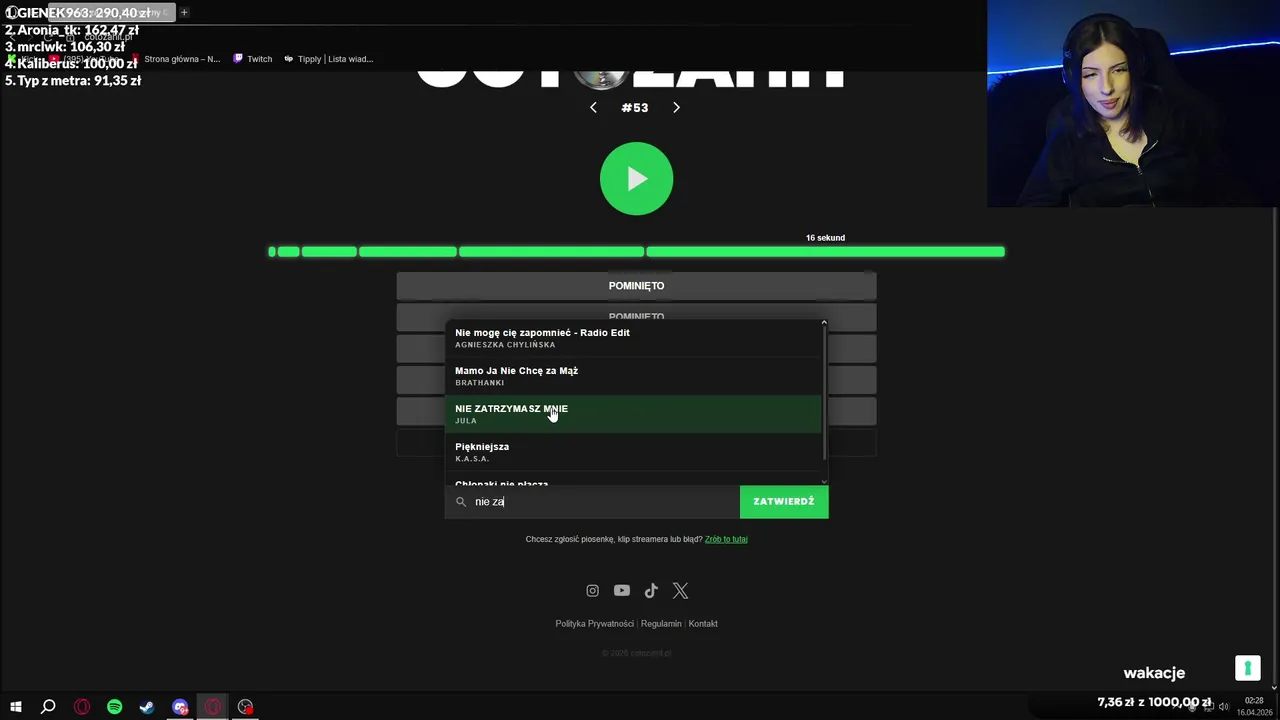Screen dimensions: 1280x720
Task: Open the X (Twitter) icon in footer
Action: 680,591
